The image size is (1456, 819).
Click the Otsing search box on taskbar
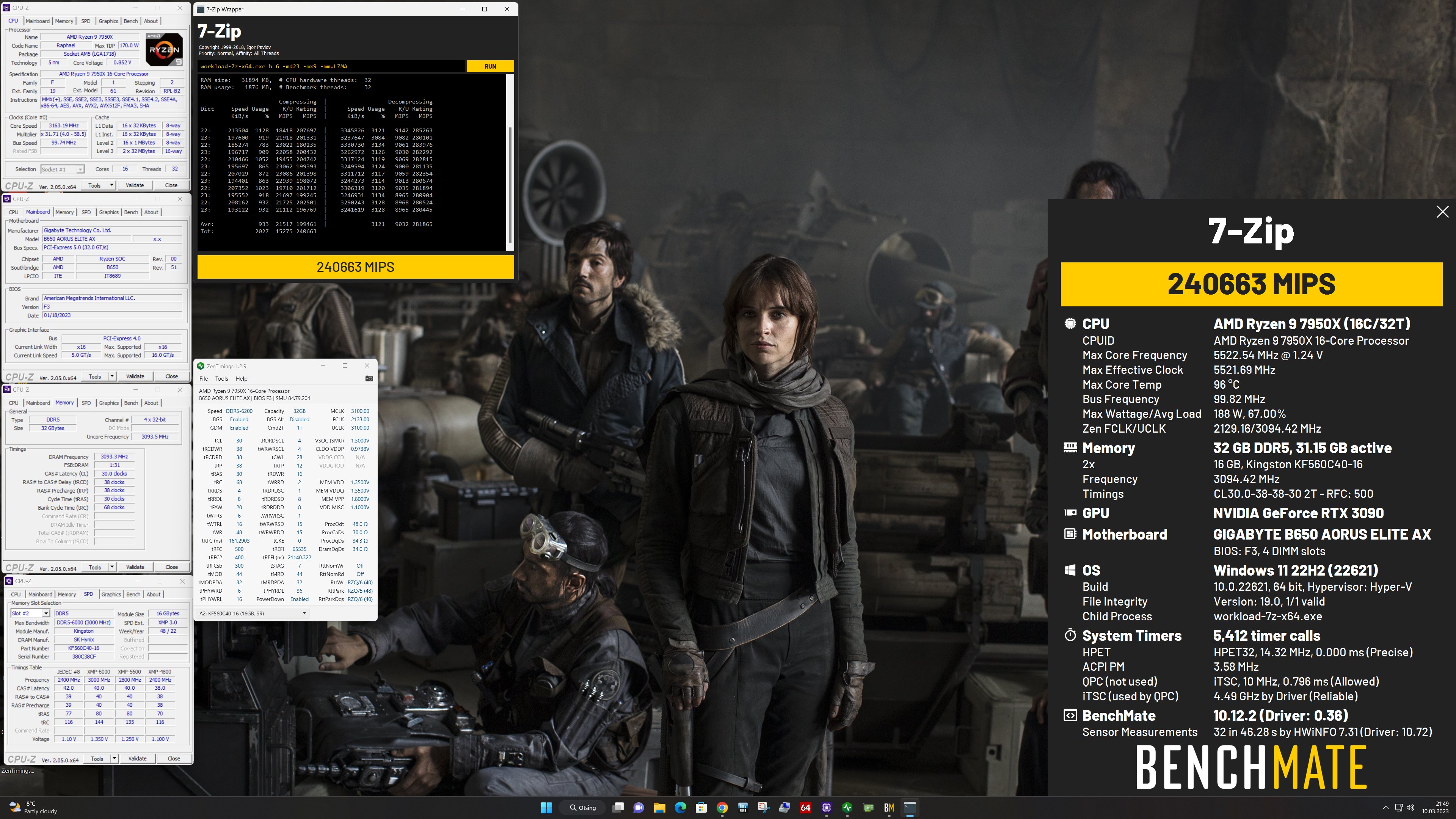click(x=582, y=808)
